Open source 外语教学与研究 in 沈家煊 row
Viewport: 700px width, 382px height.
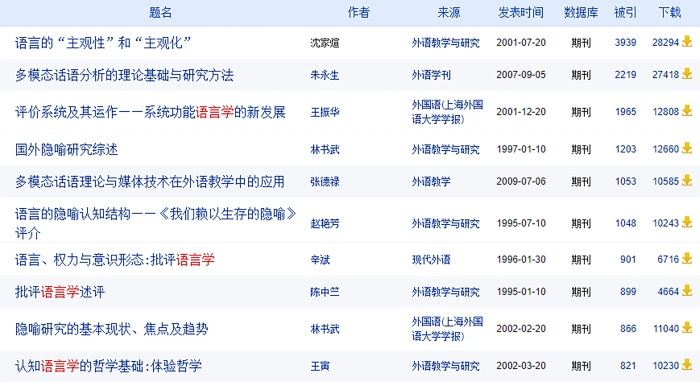coord(446,43)
